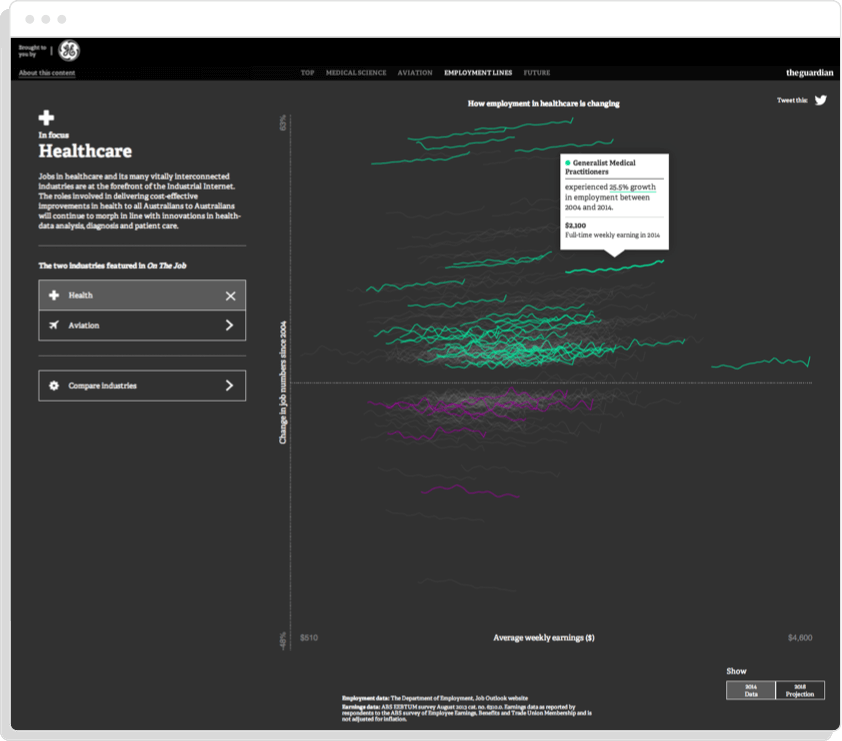
Task: Click the Aviation airplane icon
Action: (x=53, y=326)
